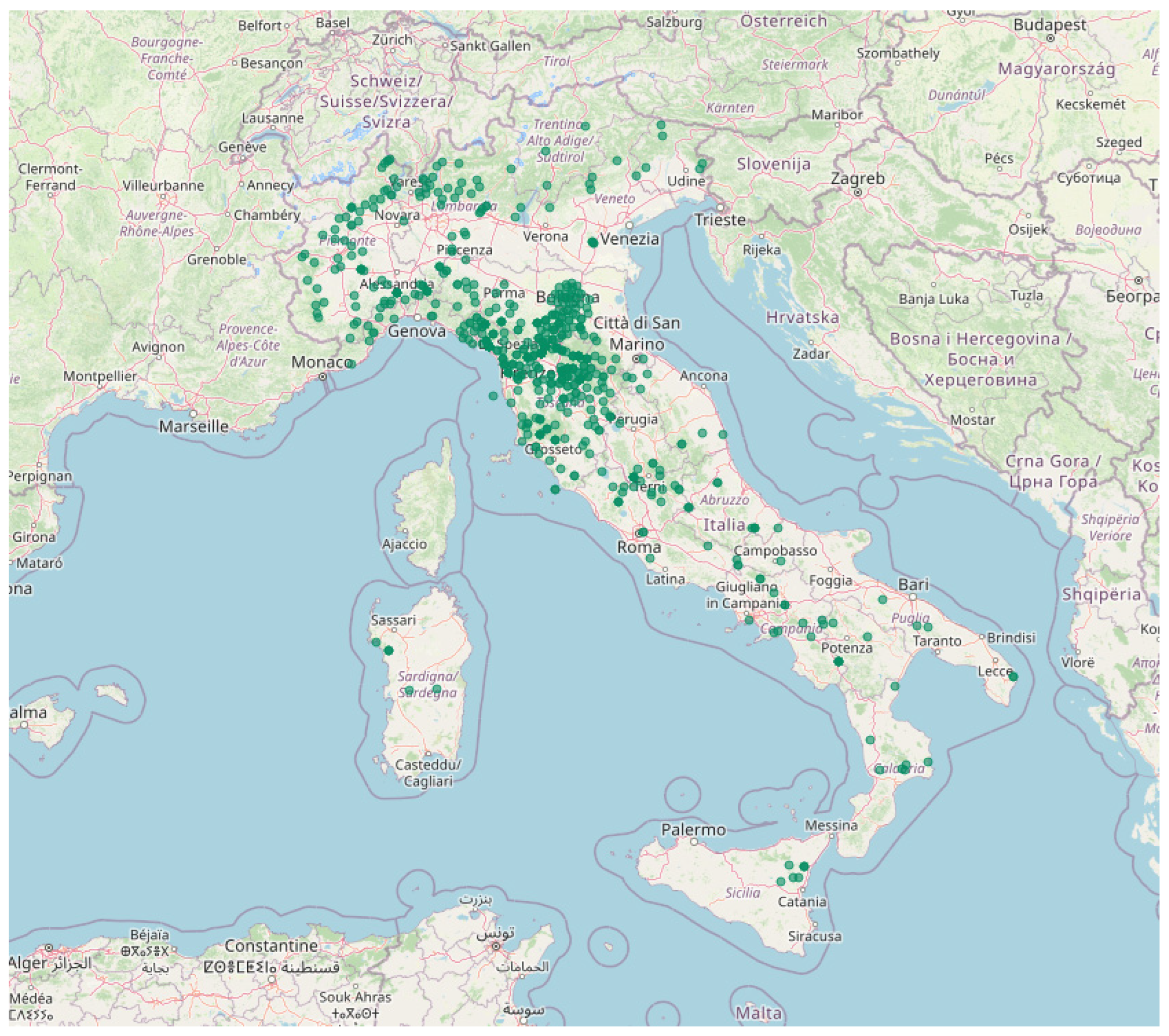Click the Ancona city label
1169x1036 pixels.
click(x=704, y=376)
